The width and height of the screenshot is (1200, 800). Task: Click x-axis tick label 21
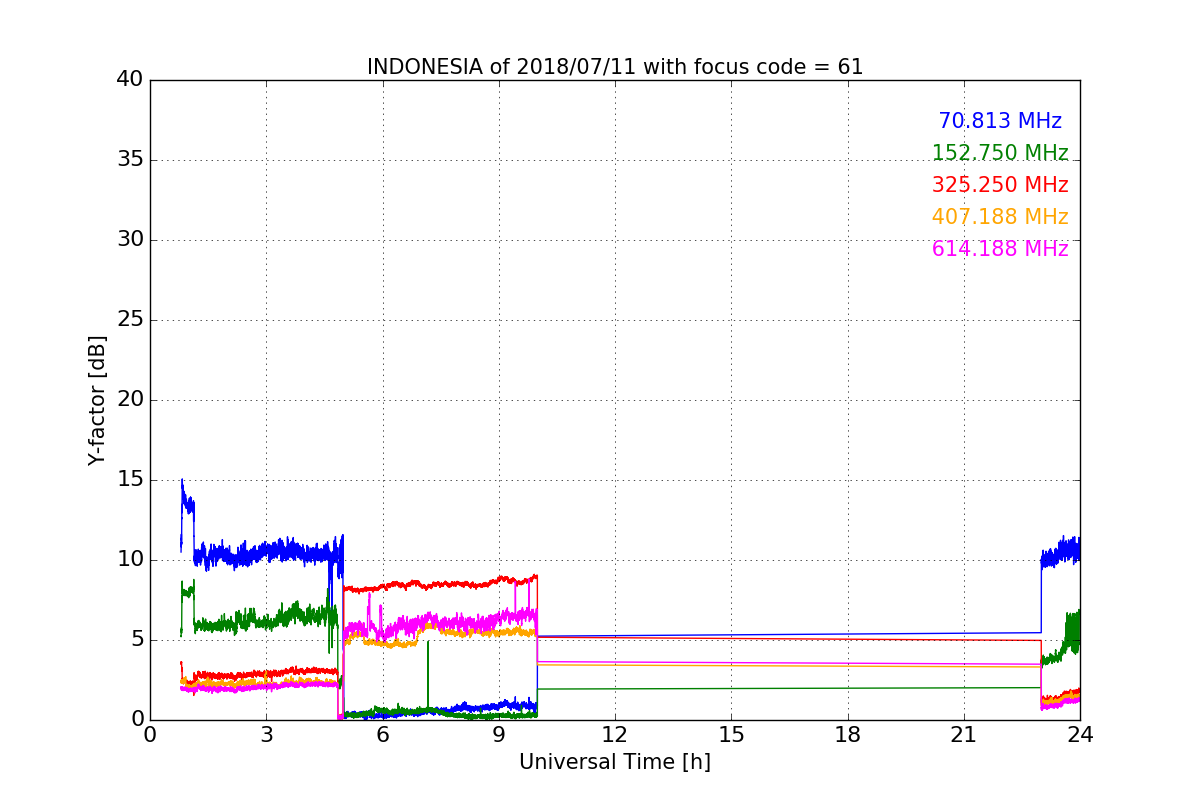[964, 734]
